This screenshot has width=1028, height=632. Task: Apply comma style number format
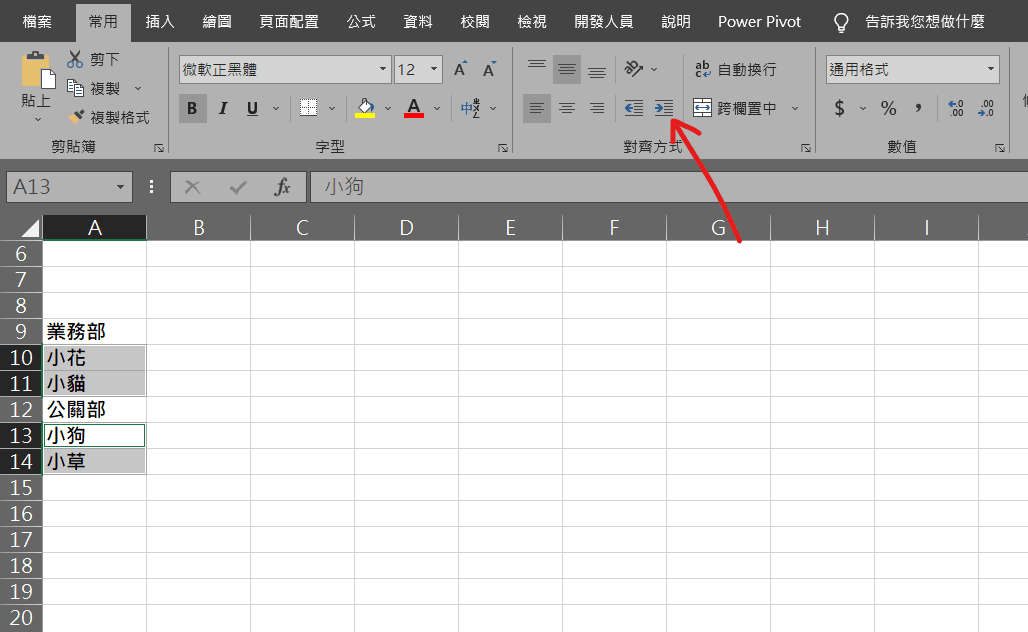click(919, 108)
